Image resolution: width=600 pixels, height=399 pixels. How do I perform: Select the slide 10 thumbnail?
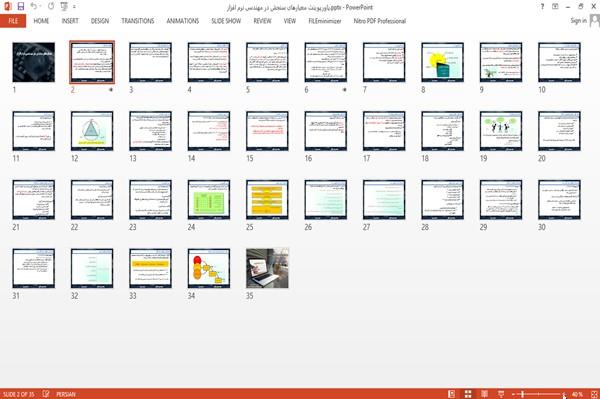(x=559, y=62)
